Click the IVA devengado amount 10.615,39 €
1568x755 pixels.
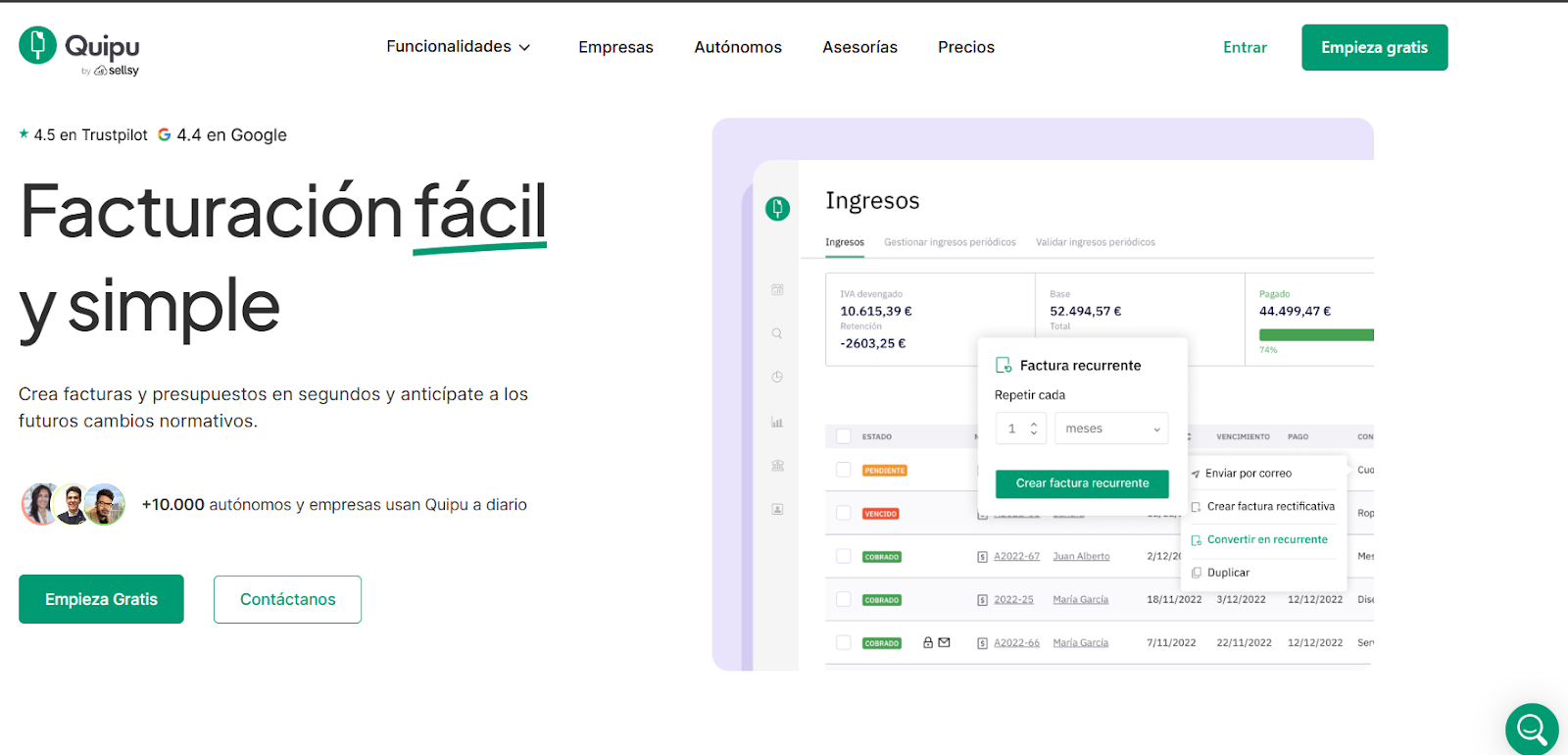(x=876, y=311)
